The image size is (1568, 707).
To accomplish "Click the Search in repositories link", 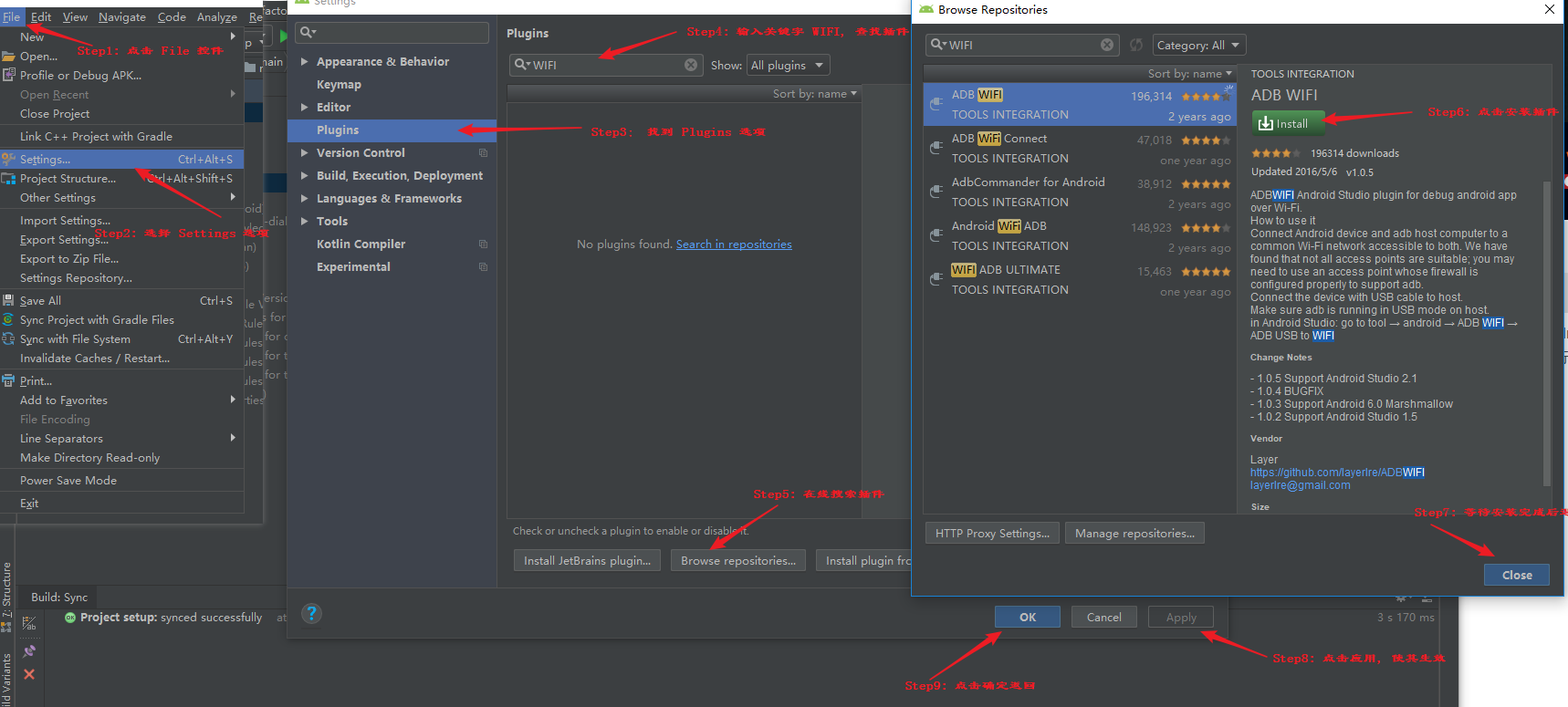I will coord(734,244).
